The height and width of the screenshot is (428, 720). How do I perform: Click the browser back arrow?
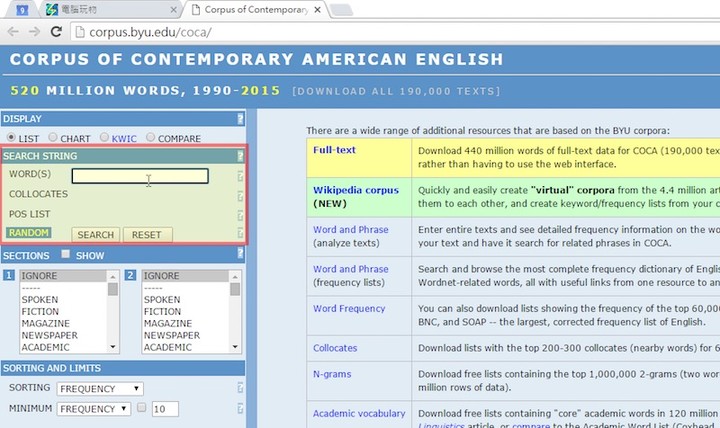13,31
